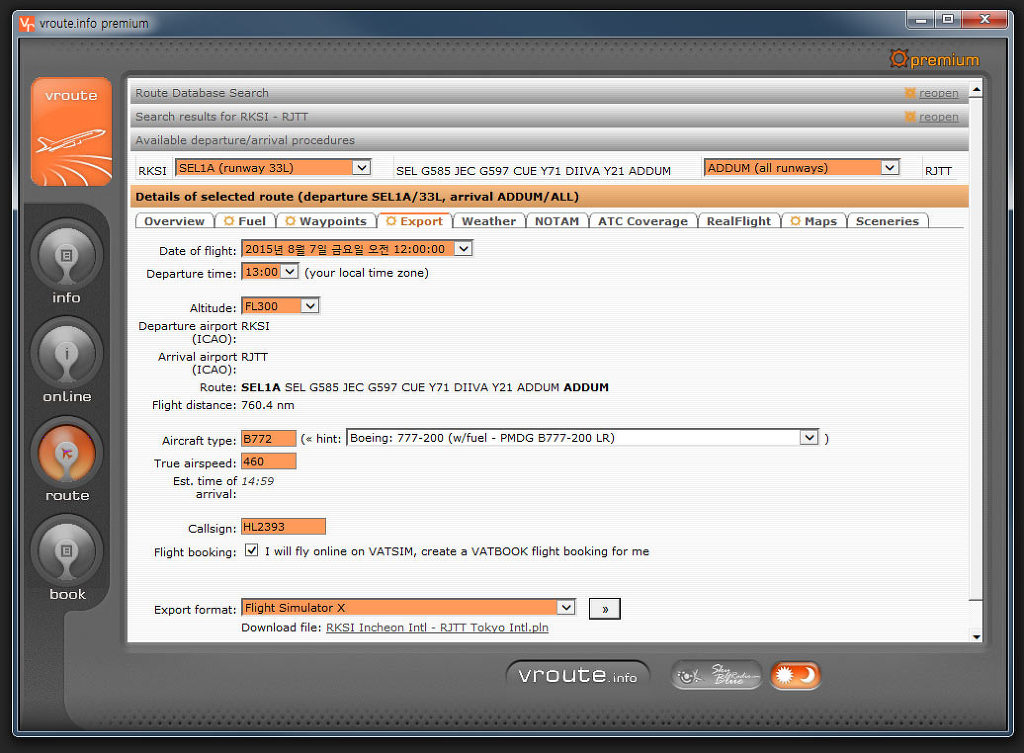This screenshot has height=753, width=1024.
Task: Click the Flight distance value 760.4 nm
Action: [268, 405]
